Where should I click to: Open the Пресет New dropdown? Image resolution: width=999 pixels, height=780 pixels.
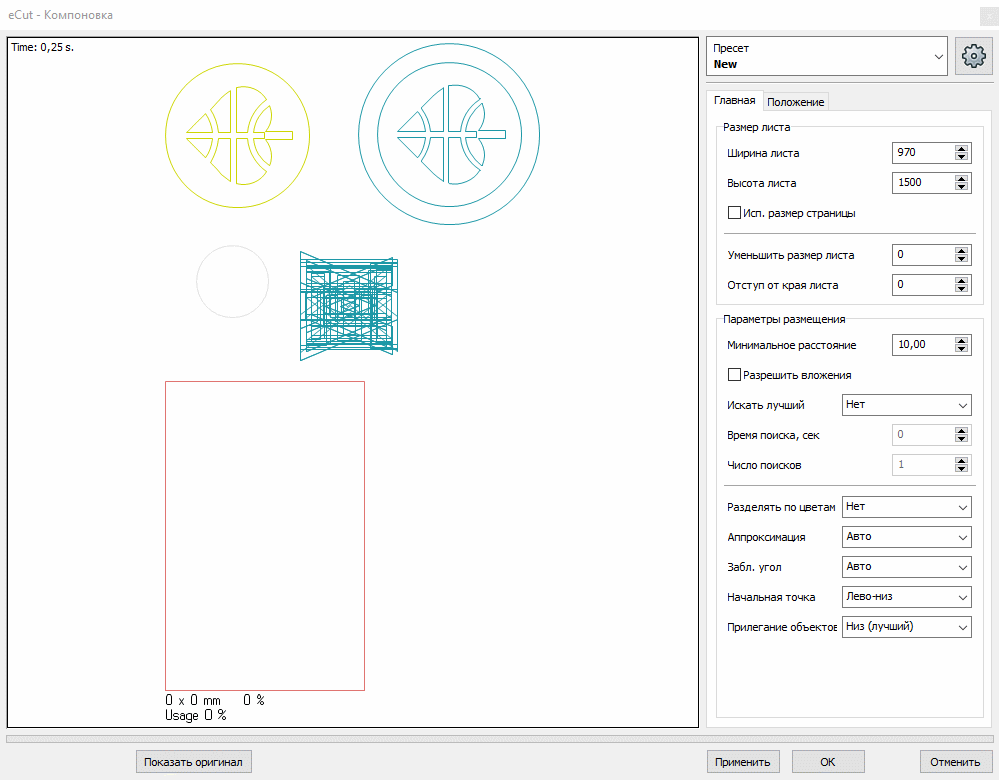click(827, 56)
